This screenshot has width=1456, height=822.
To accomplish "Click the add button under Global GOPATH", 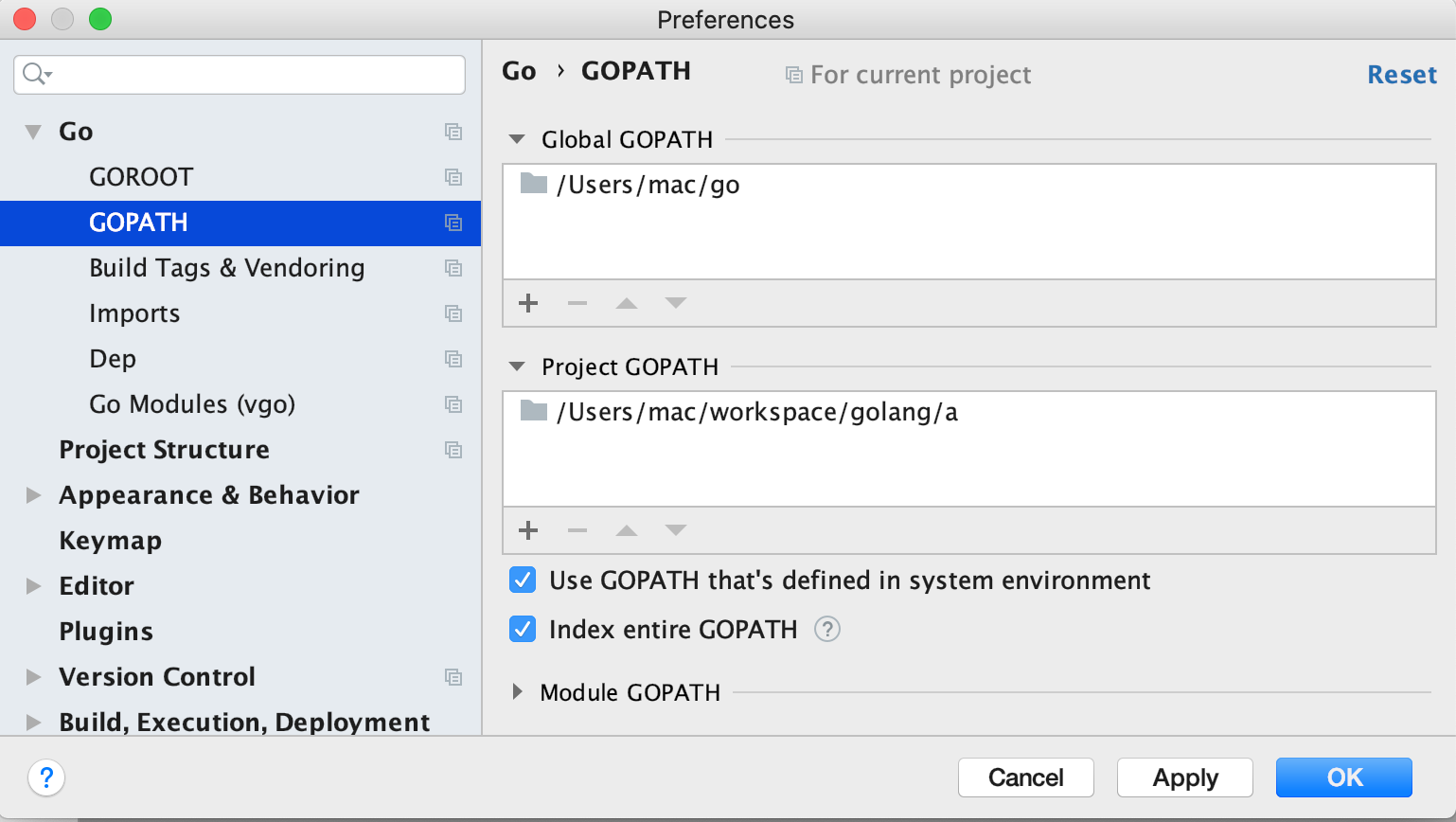I will coord(528,303).
